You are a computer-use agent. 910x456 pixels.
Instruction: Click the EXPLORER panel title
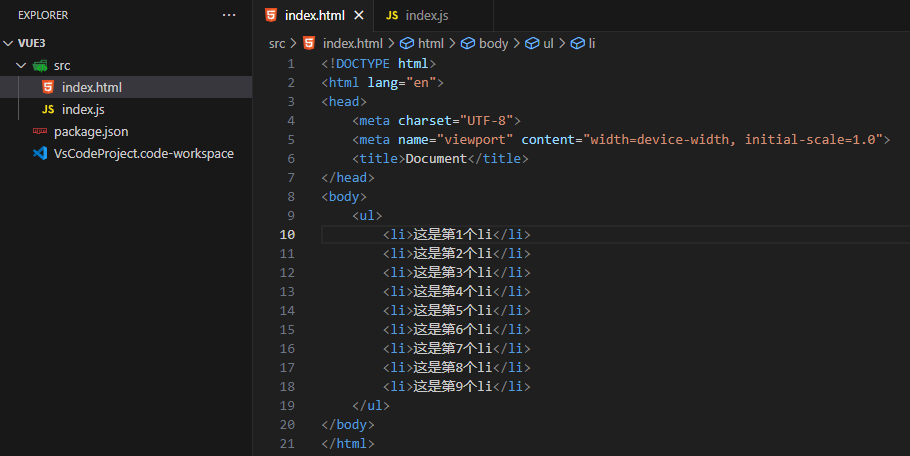pos(43,16)
